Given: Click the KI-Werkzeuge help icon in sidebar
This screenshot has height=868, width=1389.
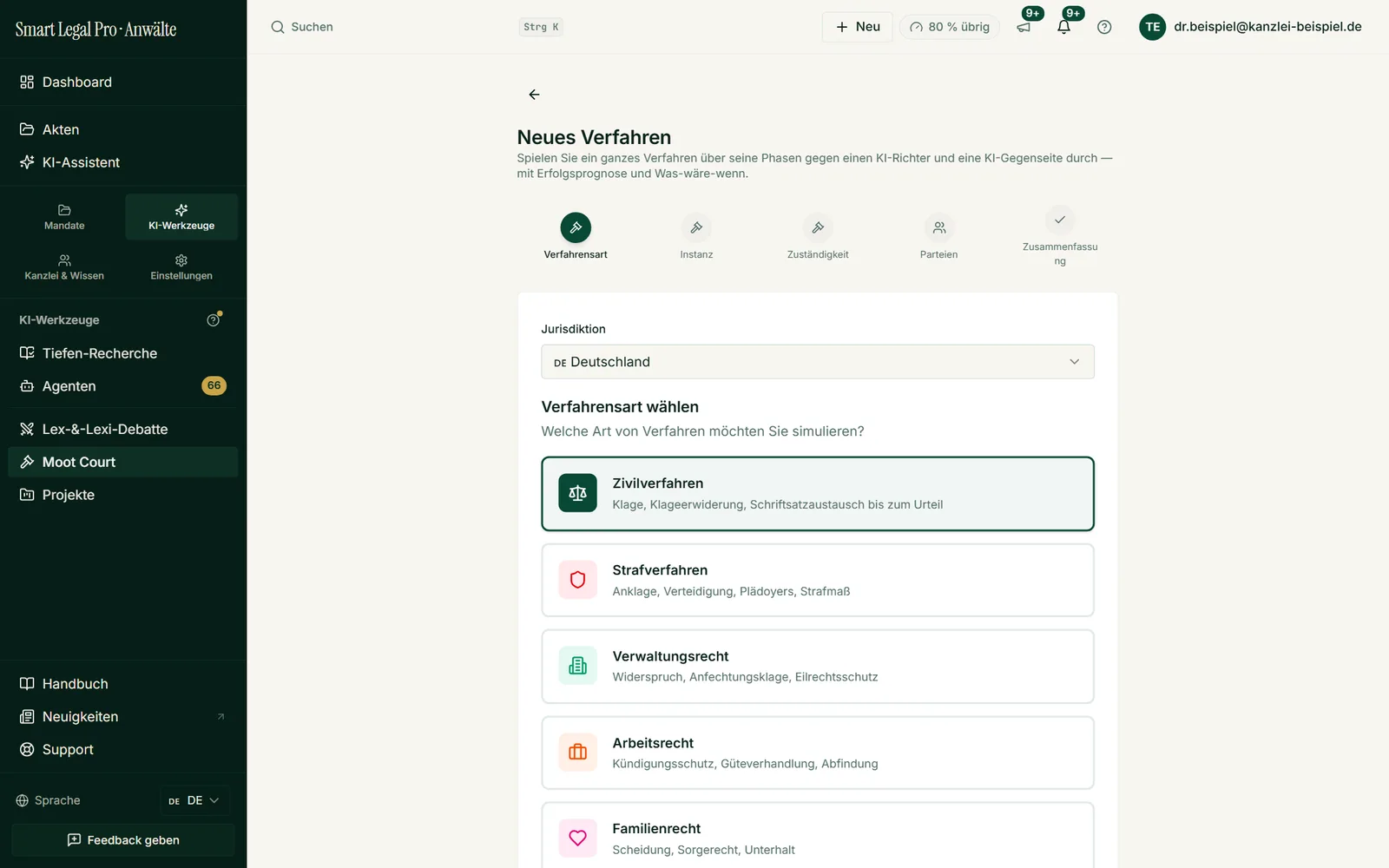Looking at the screenshot, I should (x=214, y=320).
